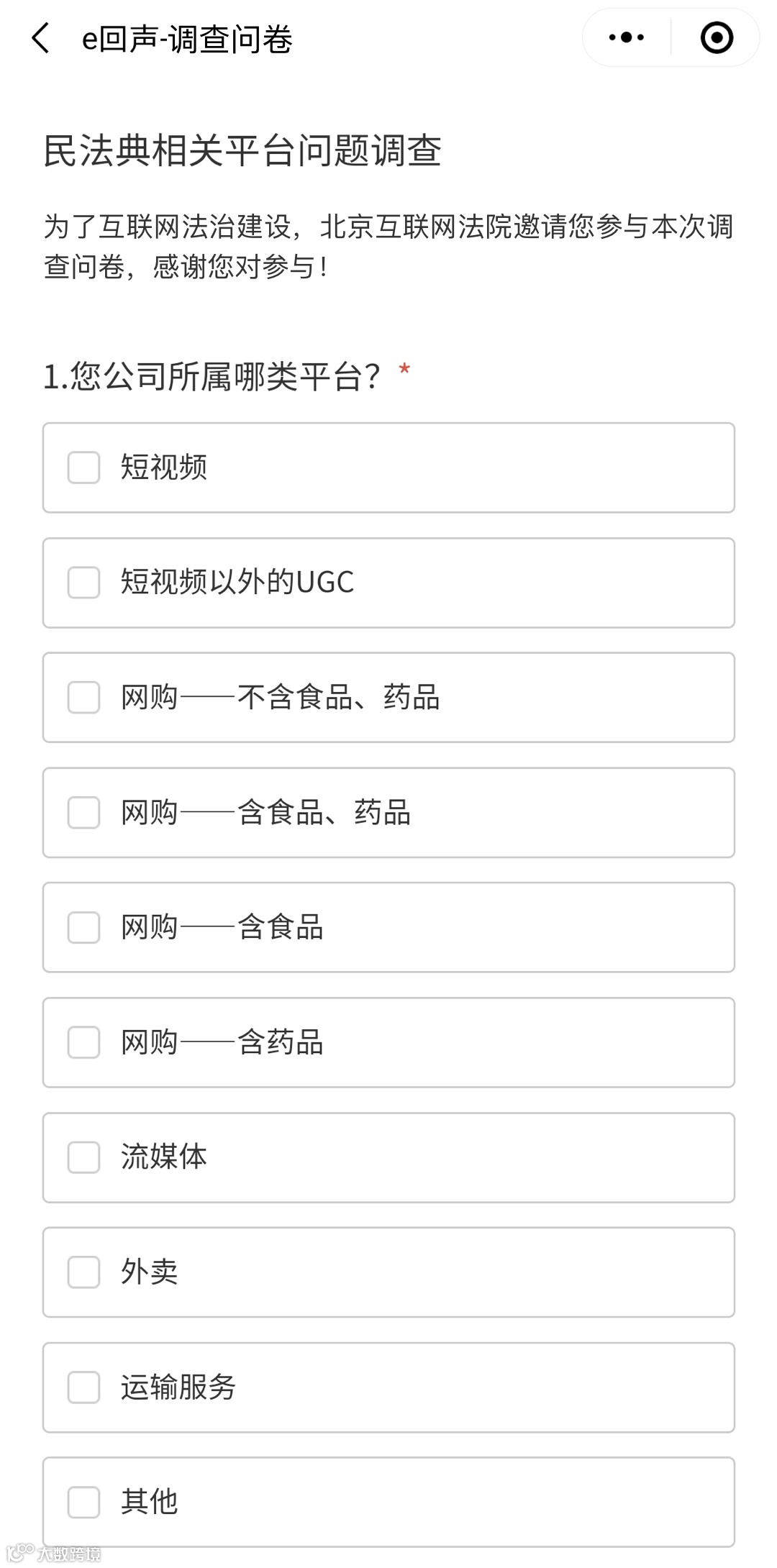Enable the 网购——含食品 checkbox
This screenshot has width=777, height=1568.
(83, 928)
